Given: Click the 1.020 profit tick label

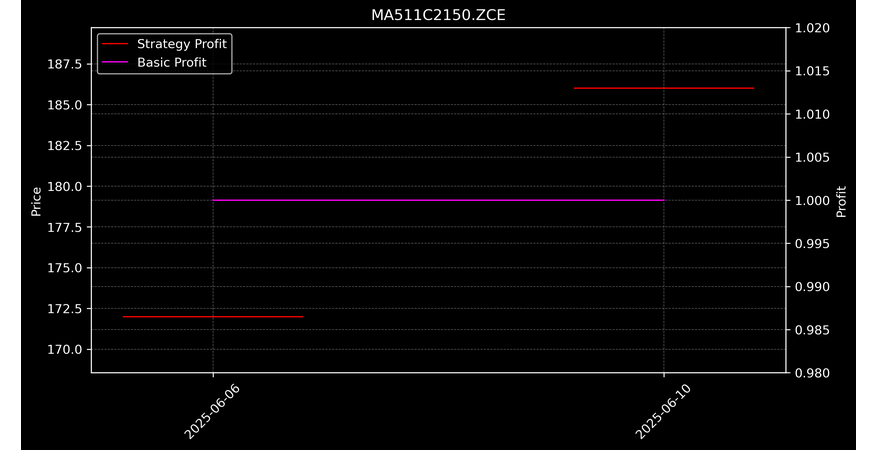Looking at the screenshot, I should [812, 28].
